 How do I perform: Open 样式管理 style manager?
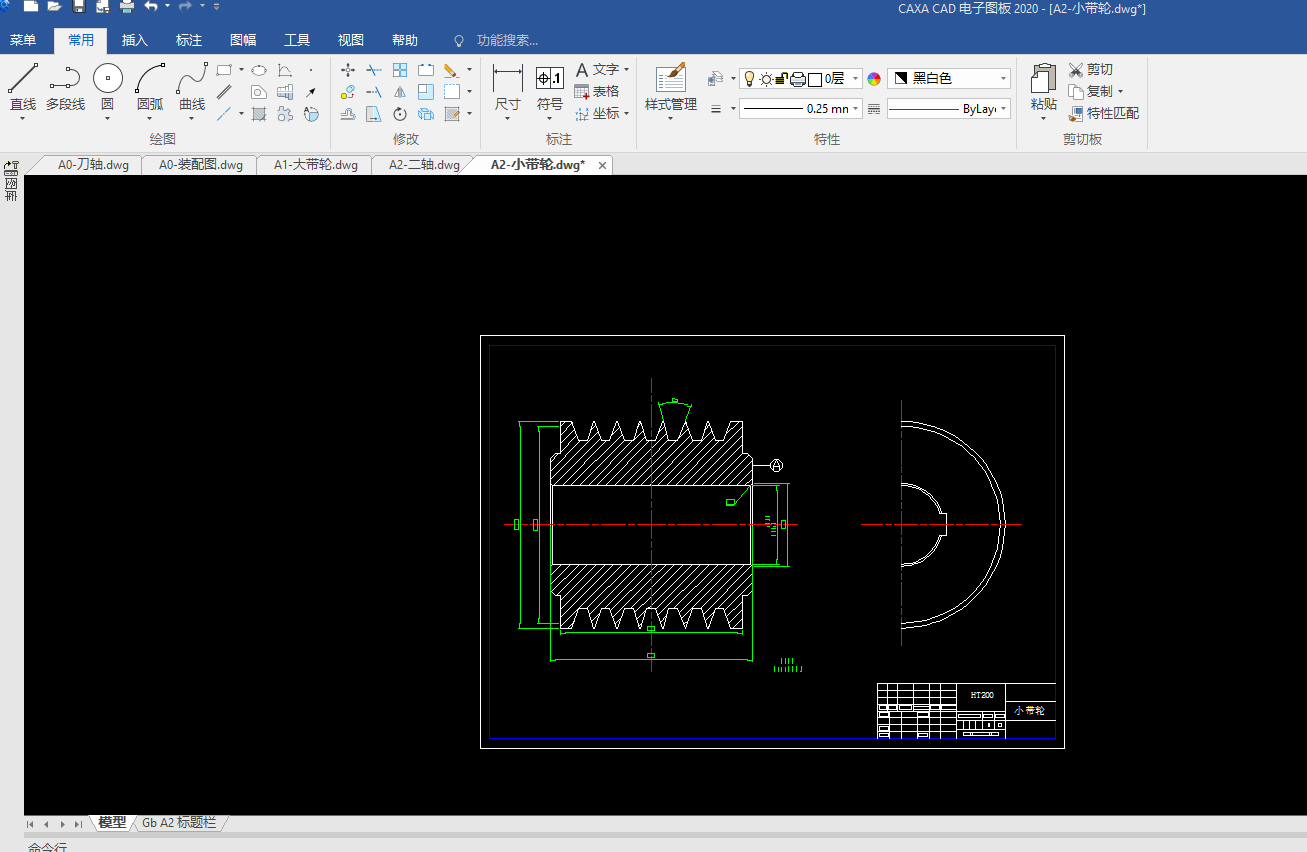pyautogui.click(x=670, y=80)
